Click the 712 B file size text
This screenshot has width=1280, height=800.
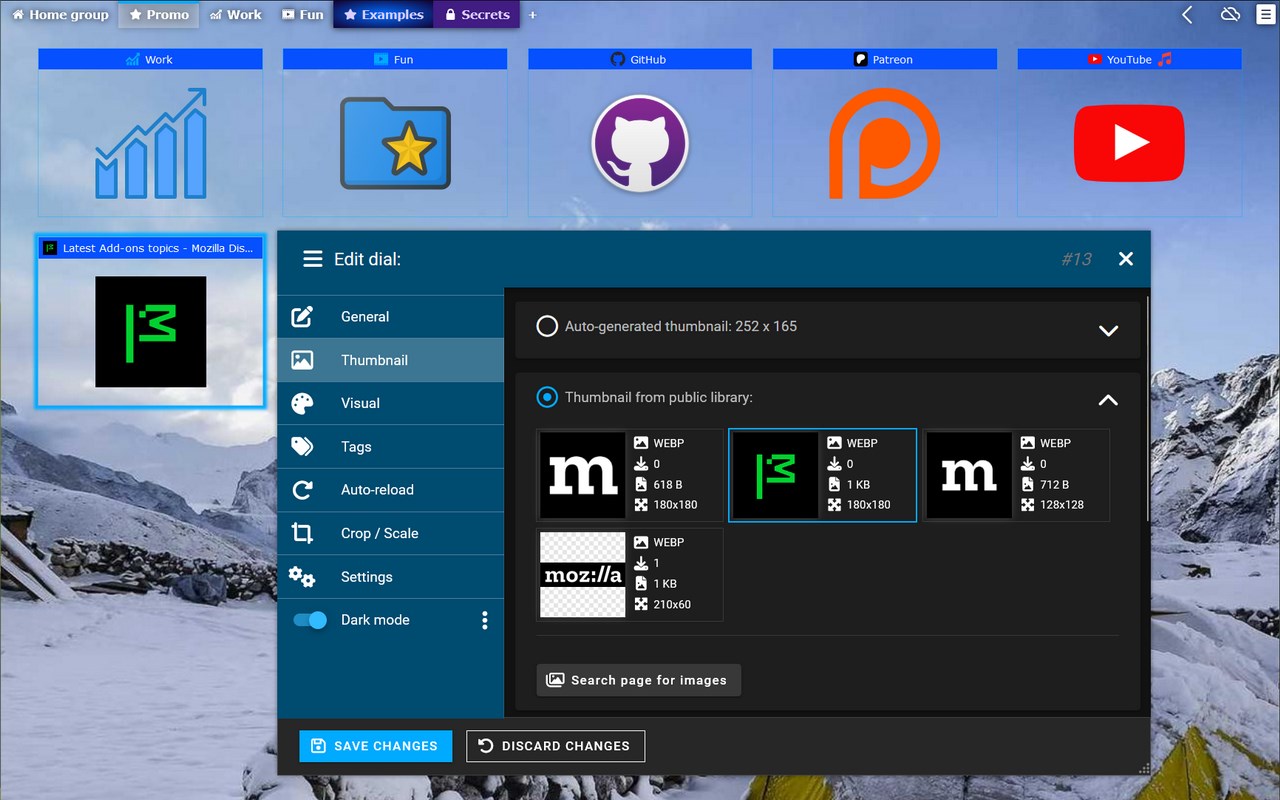pos(1054,484)
